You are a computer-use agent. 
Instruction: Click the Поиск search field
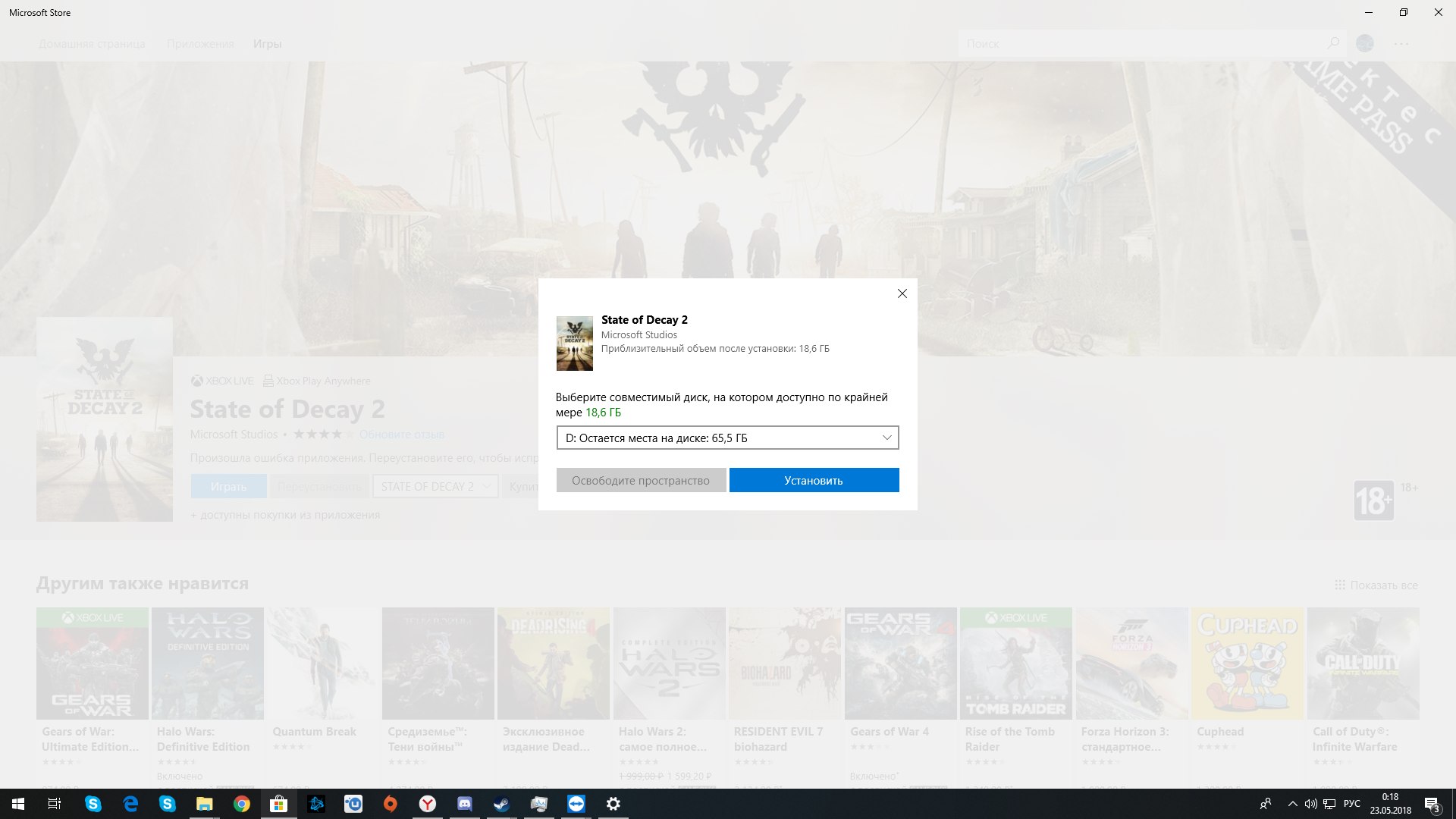point(1137,44)
